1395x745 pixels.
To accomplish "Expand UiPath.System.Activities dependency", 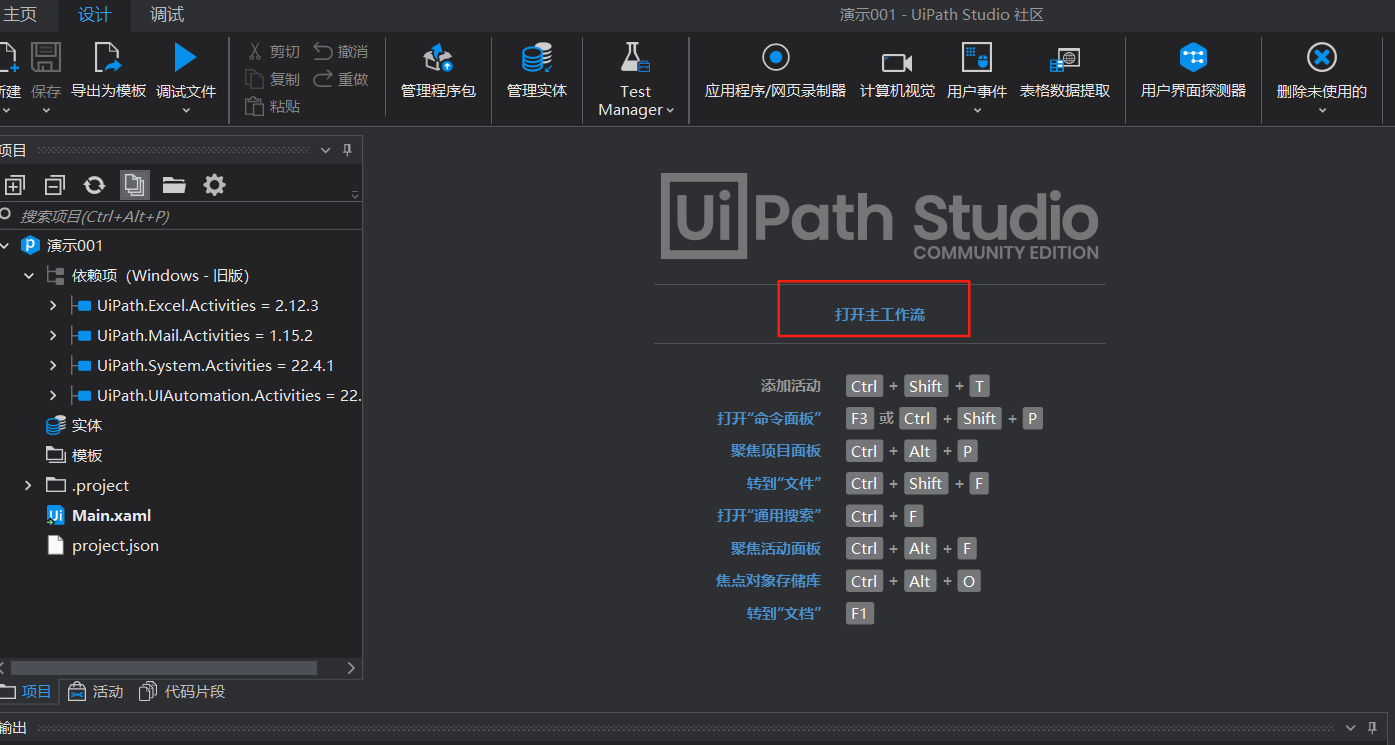I will point(53,366).
